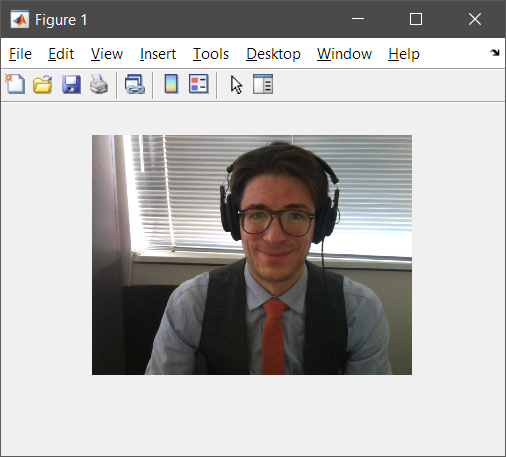Open the Insert menu
The width and height of the screenshot is (506, 457).
[158, 54]
